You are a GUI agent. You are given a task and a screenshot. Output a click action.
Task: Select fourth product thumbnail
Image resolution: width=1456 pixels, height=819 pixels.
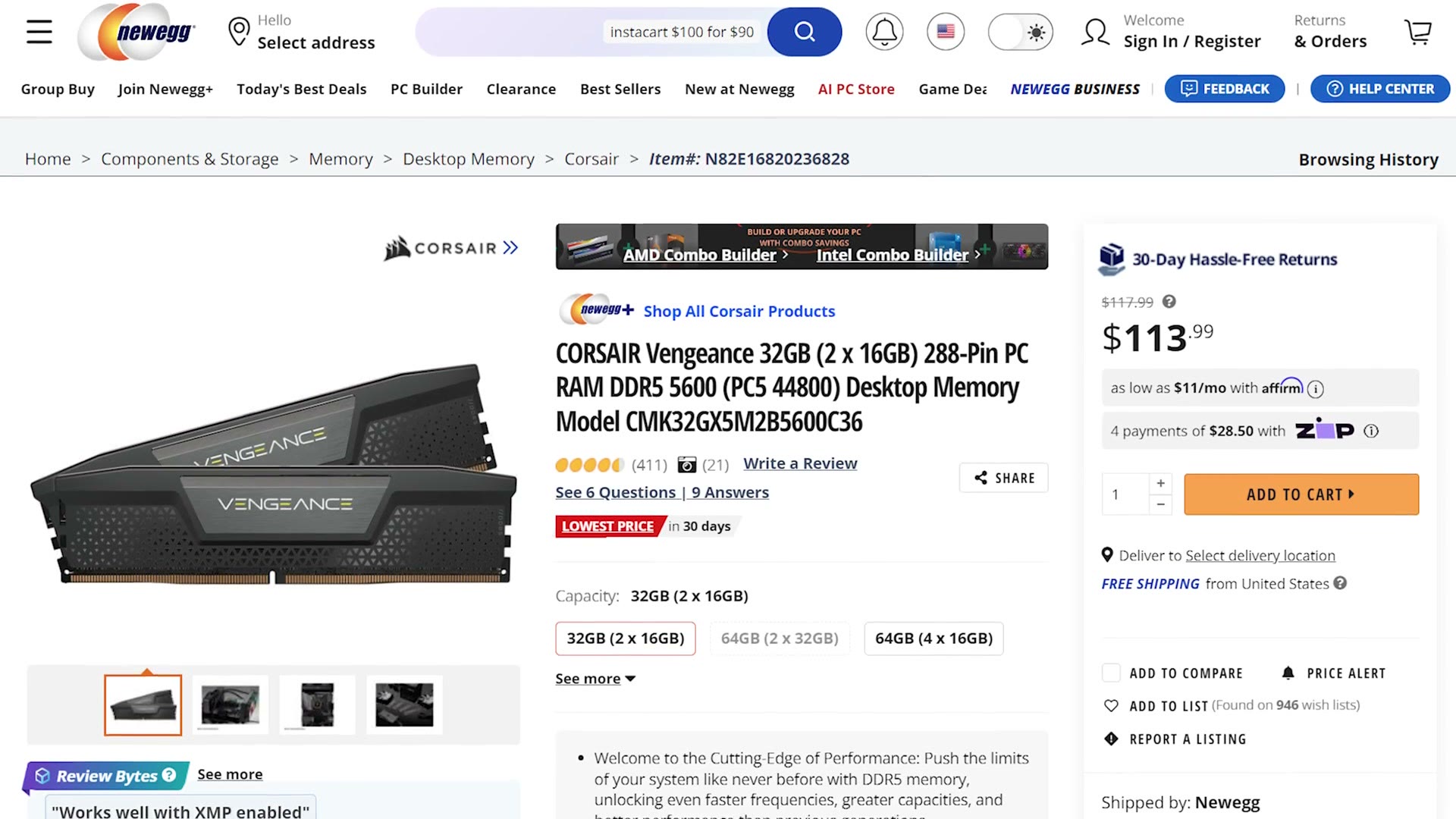[404, 704]
